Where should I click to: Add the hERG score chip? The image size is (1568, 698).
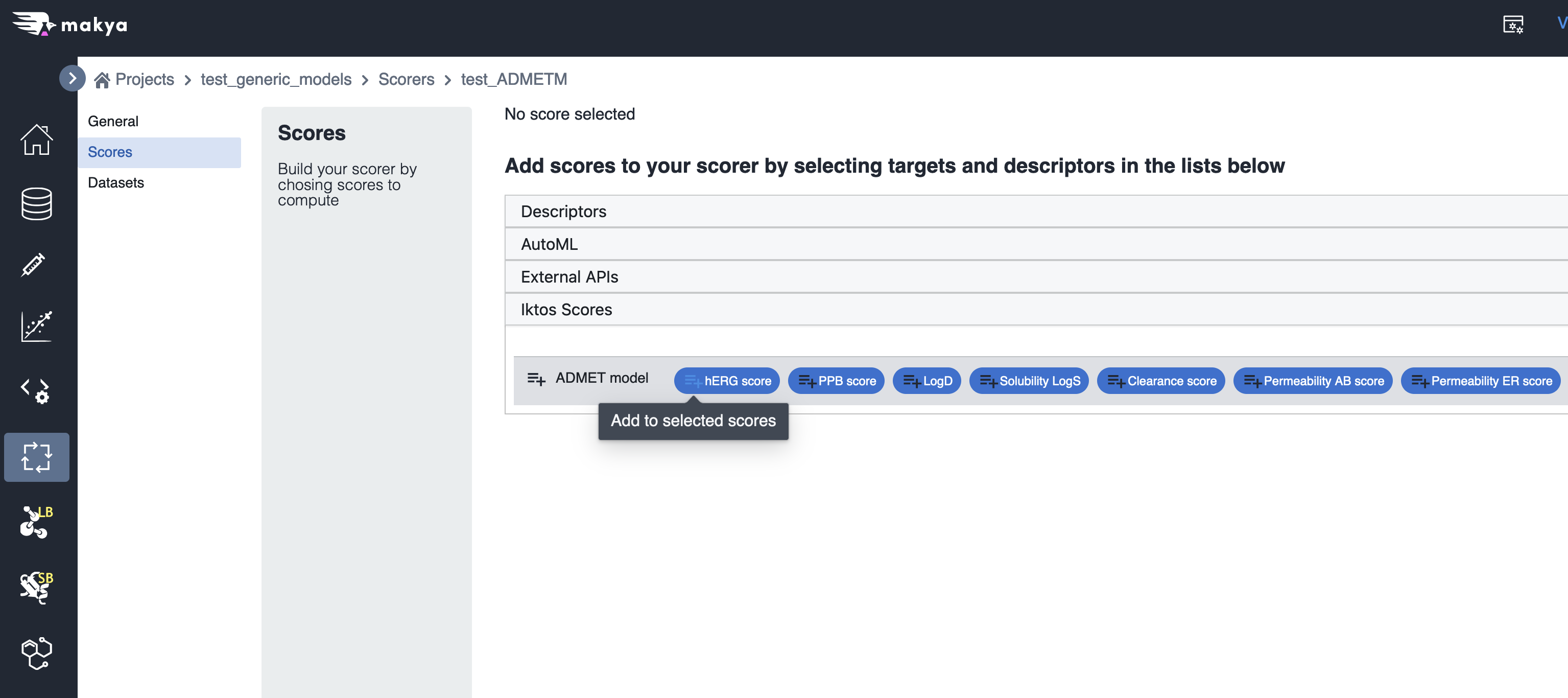point(727,381)
